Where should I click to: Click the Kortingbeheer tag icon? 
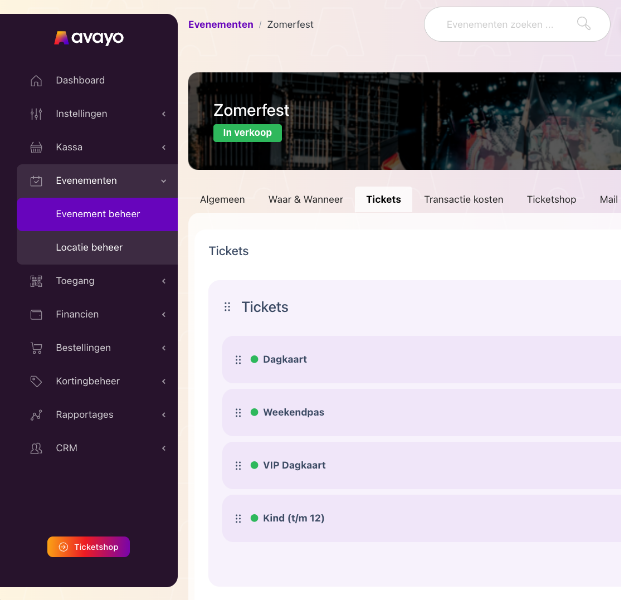tap(36, 381)
